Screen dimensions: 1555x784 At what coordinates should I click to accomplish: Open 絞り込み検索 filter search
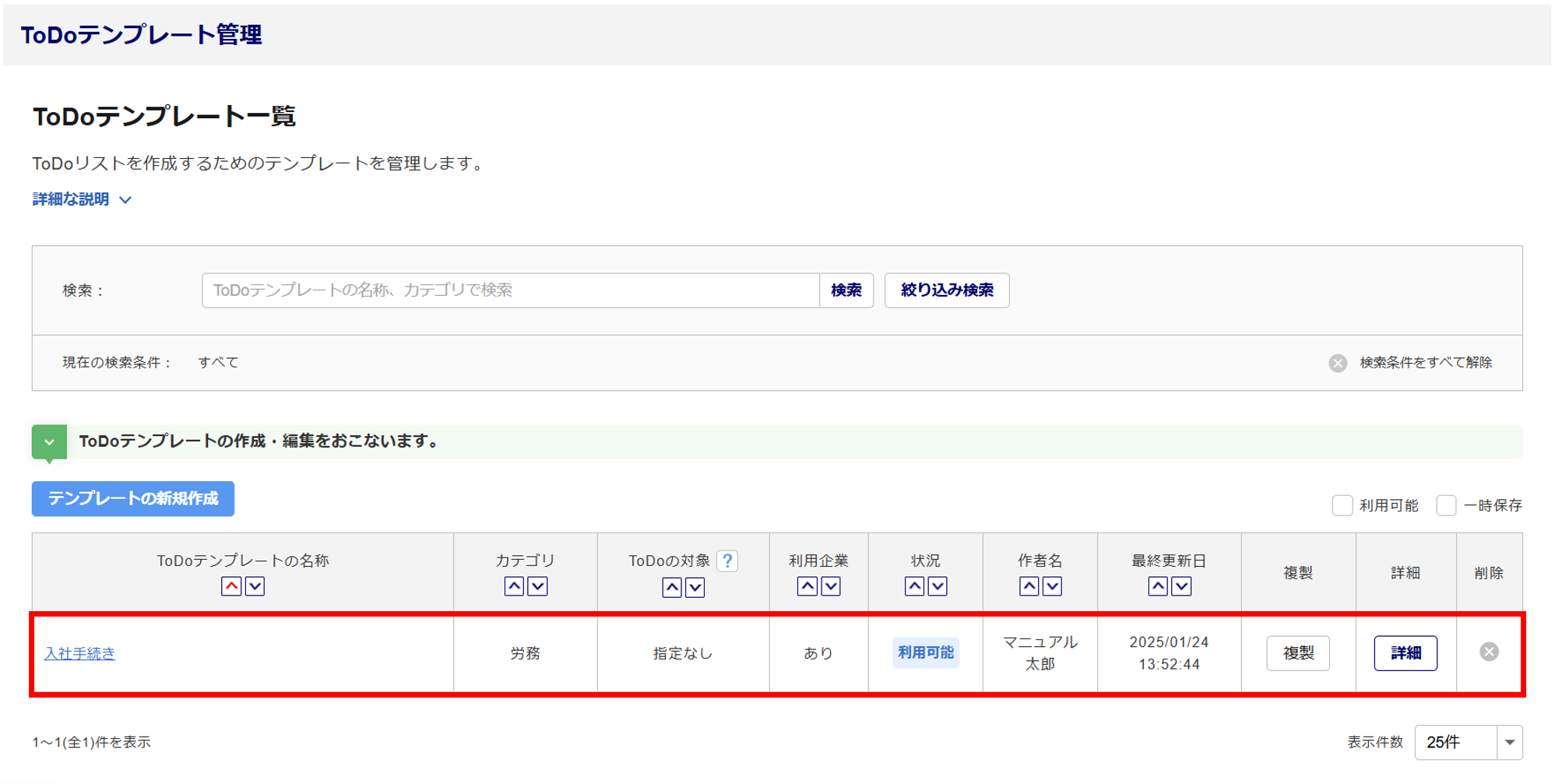pyautogui.click(x=947, y=290)
